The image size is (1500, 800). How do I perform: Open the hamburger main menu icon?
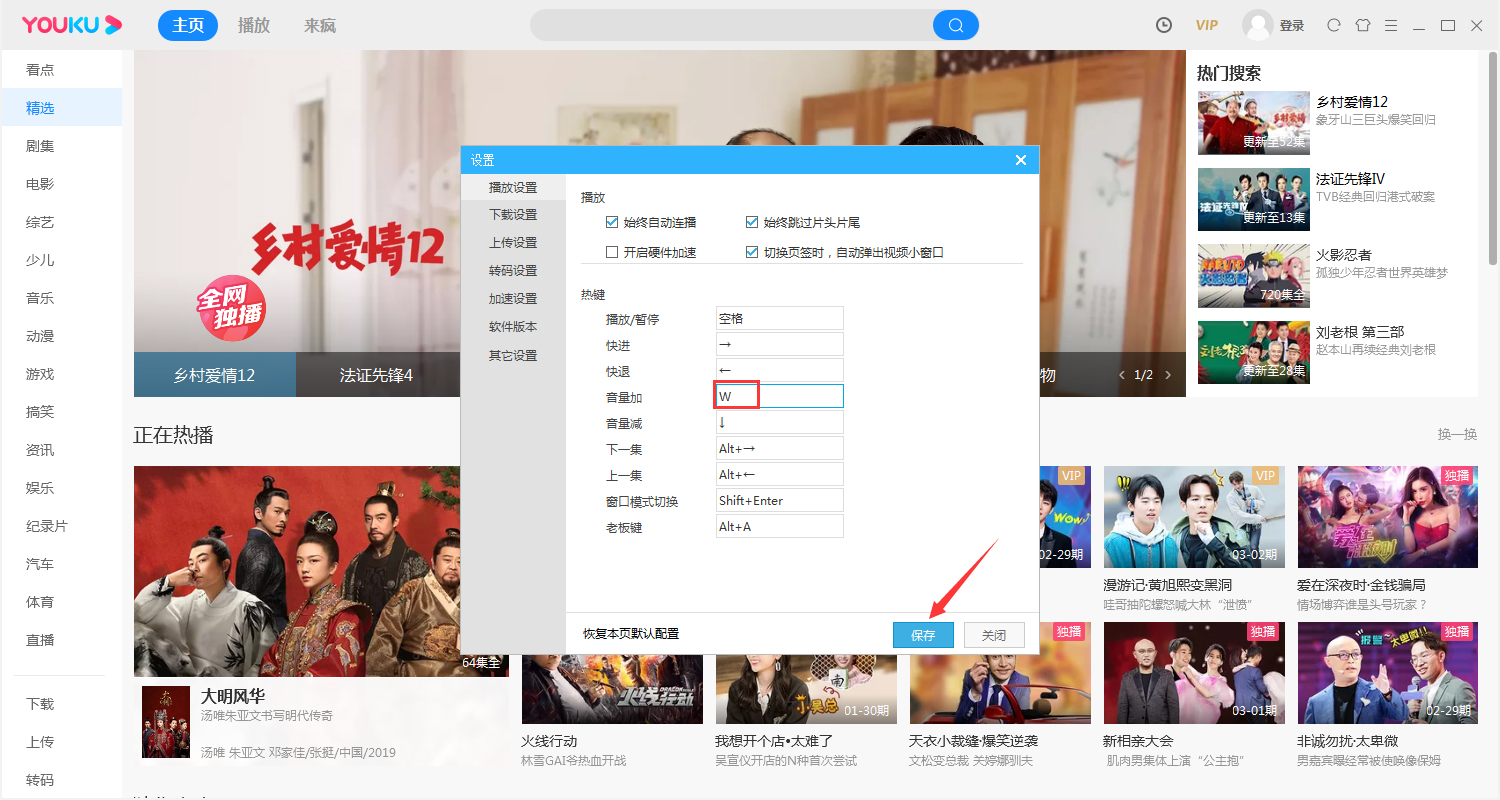[1391, 24]
